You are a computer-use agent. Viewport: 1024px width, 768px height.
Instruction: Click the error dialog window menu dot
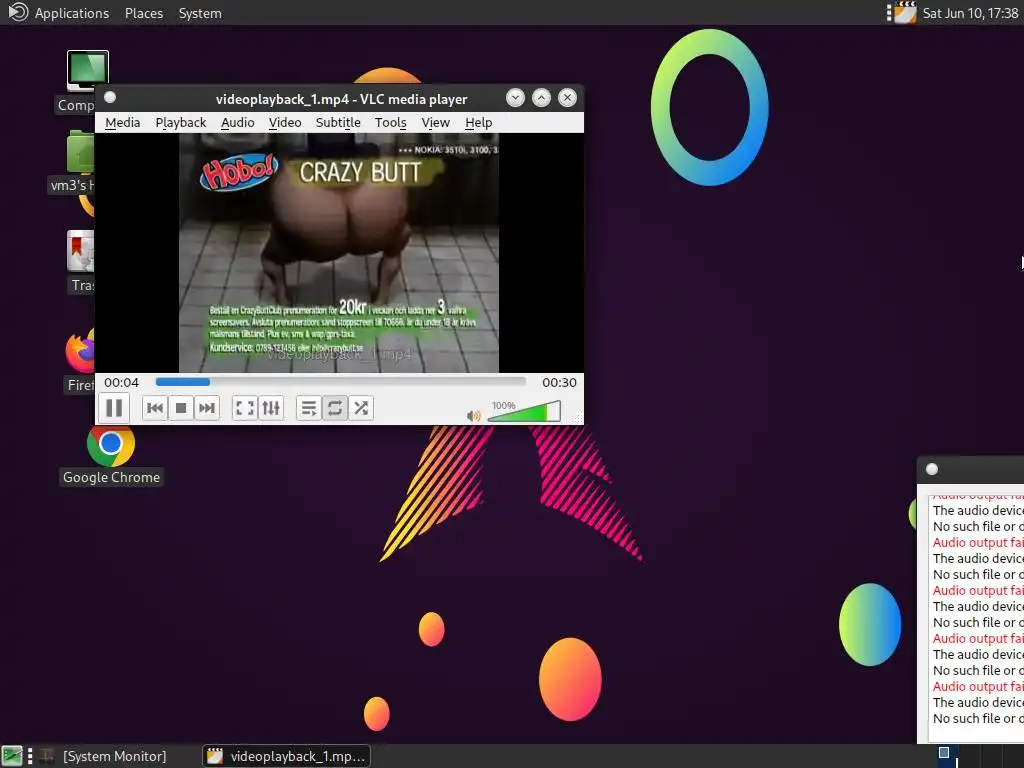point(932,469)
